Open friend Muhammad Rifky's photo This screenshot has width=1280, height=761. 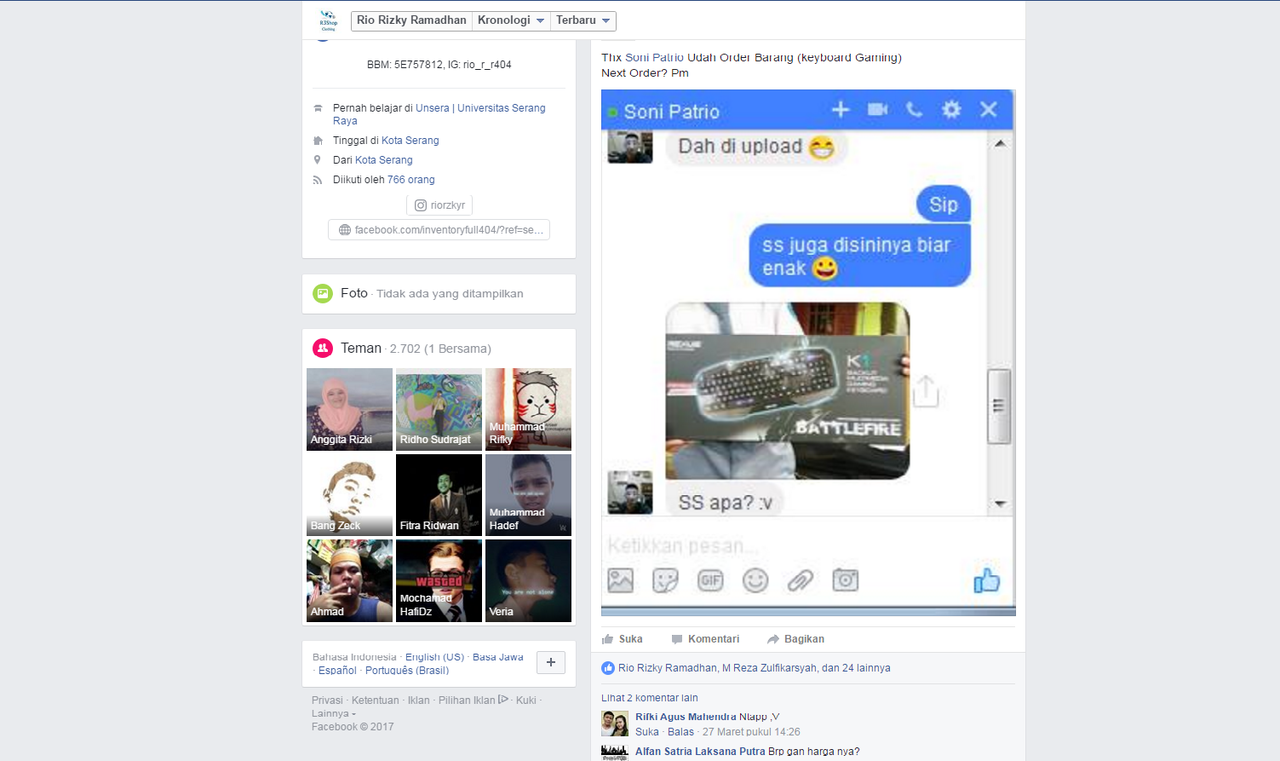[x=528, y=409]
